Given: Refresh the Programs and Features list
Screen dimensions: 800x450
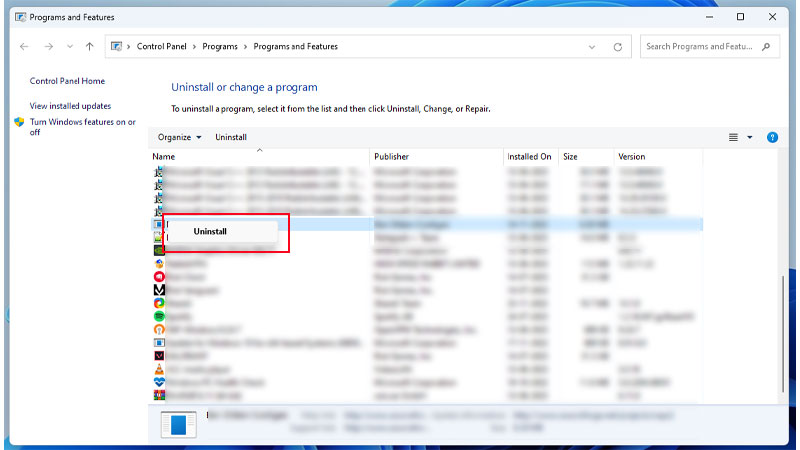Looking at the screenshot, I should [x=617, y=47].
